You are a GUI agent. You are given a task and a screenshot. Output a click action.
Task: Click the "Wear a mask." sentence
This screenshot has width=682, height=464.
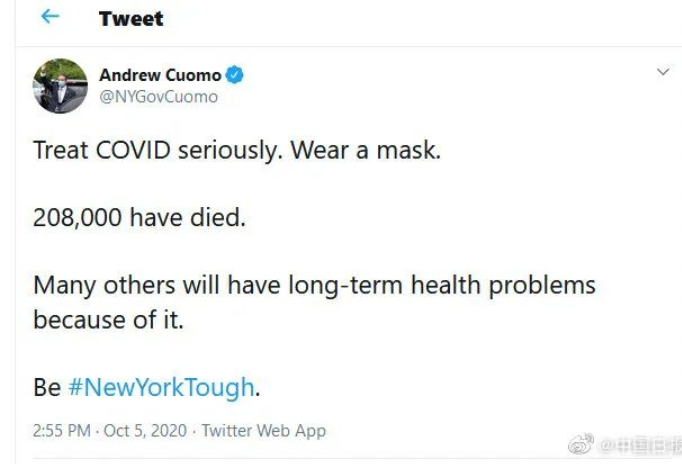pyautogui.click(x=366, y=150)
